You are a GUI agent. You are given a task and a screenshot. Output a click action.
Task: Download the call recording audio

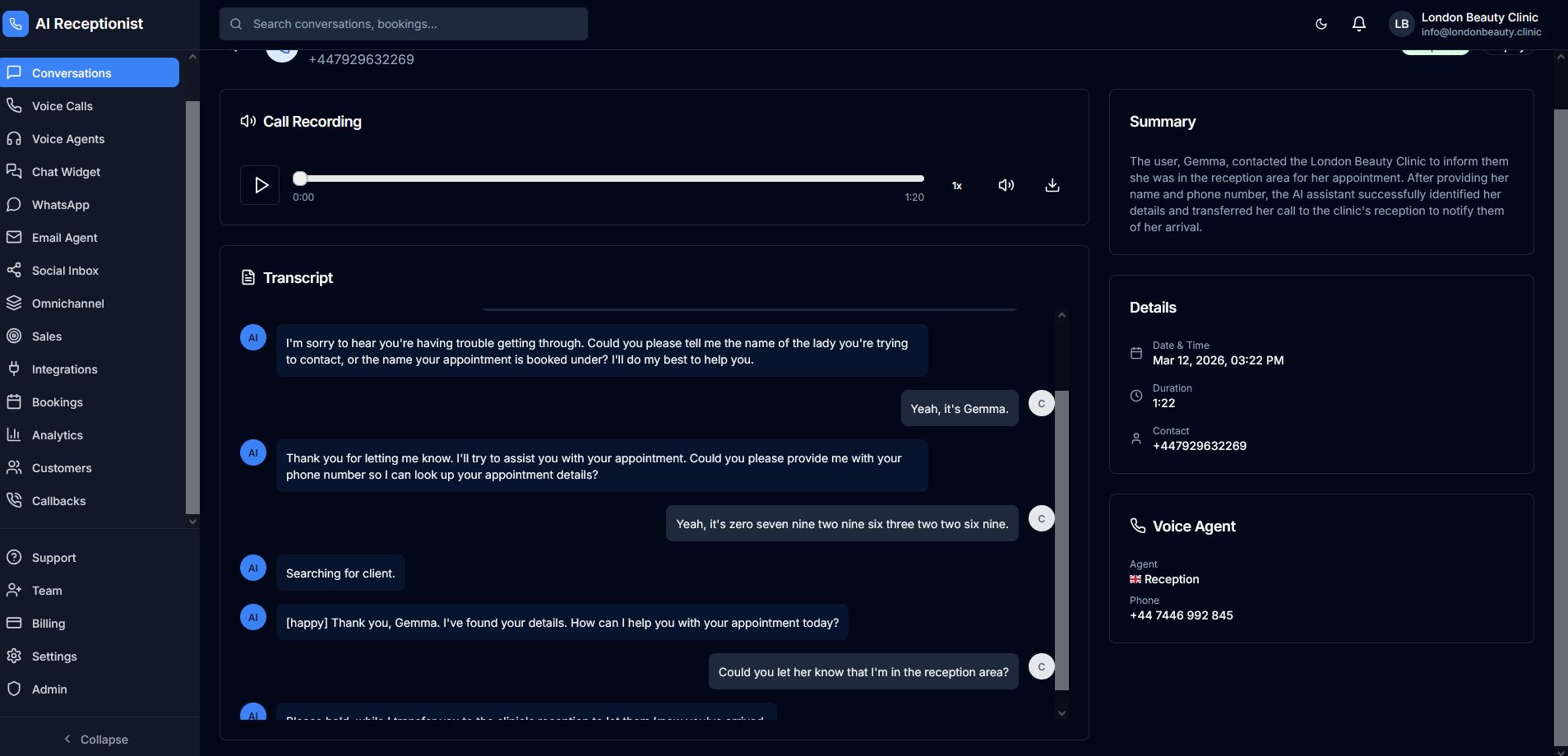[x=1052, y=185]
